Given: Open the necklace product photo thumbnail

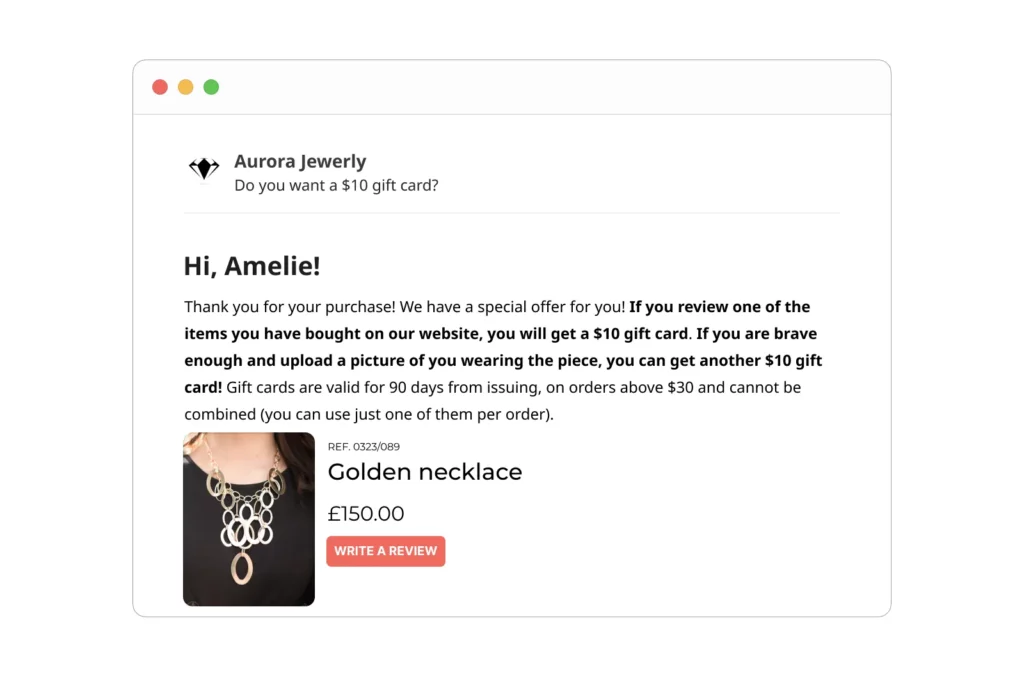Looking at the screenshot, I should tap(248, 518).
